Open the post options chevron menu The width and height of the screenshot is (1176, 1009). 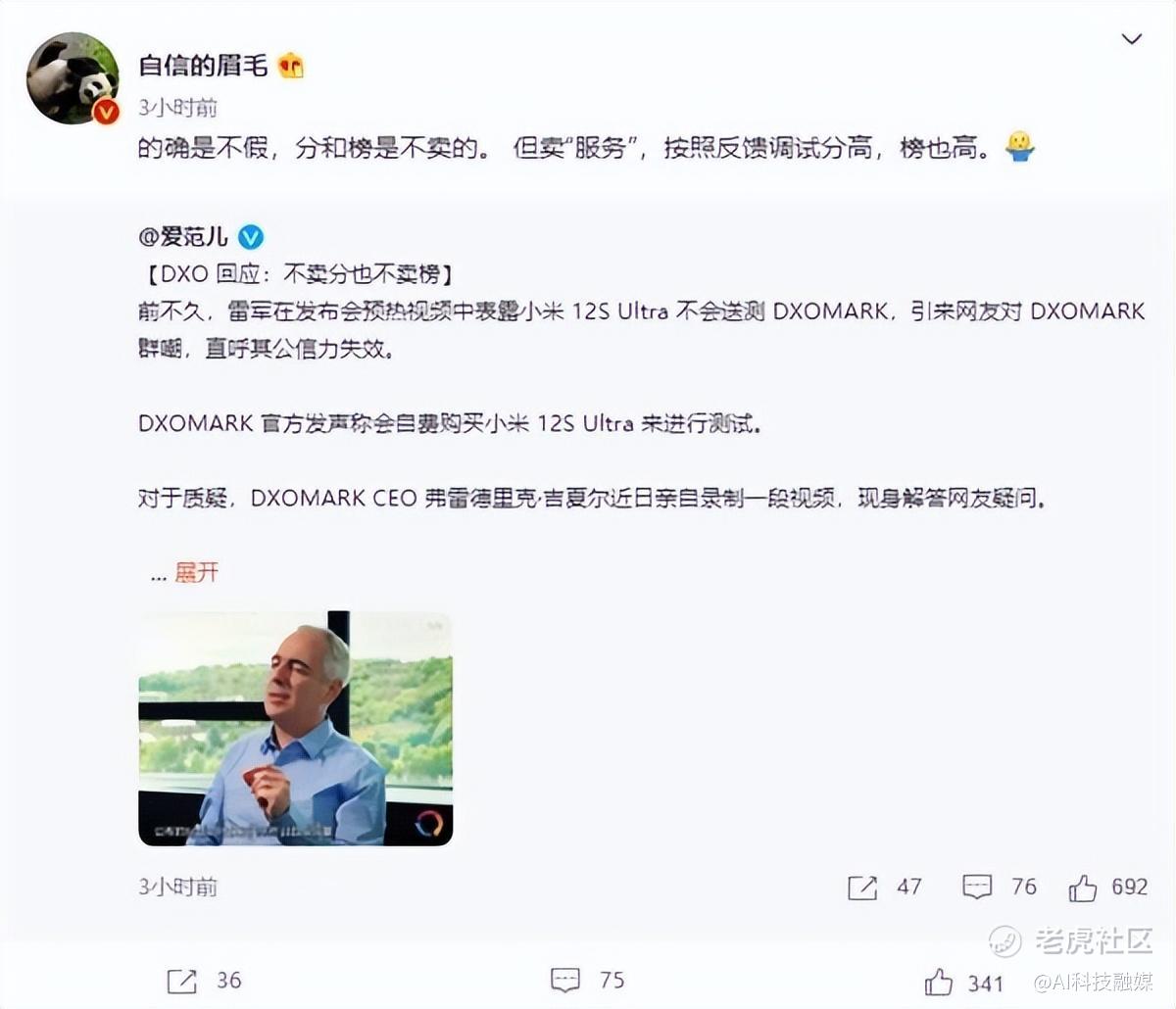[1132, 39]
